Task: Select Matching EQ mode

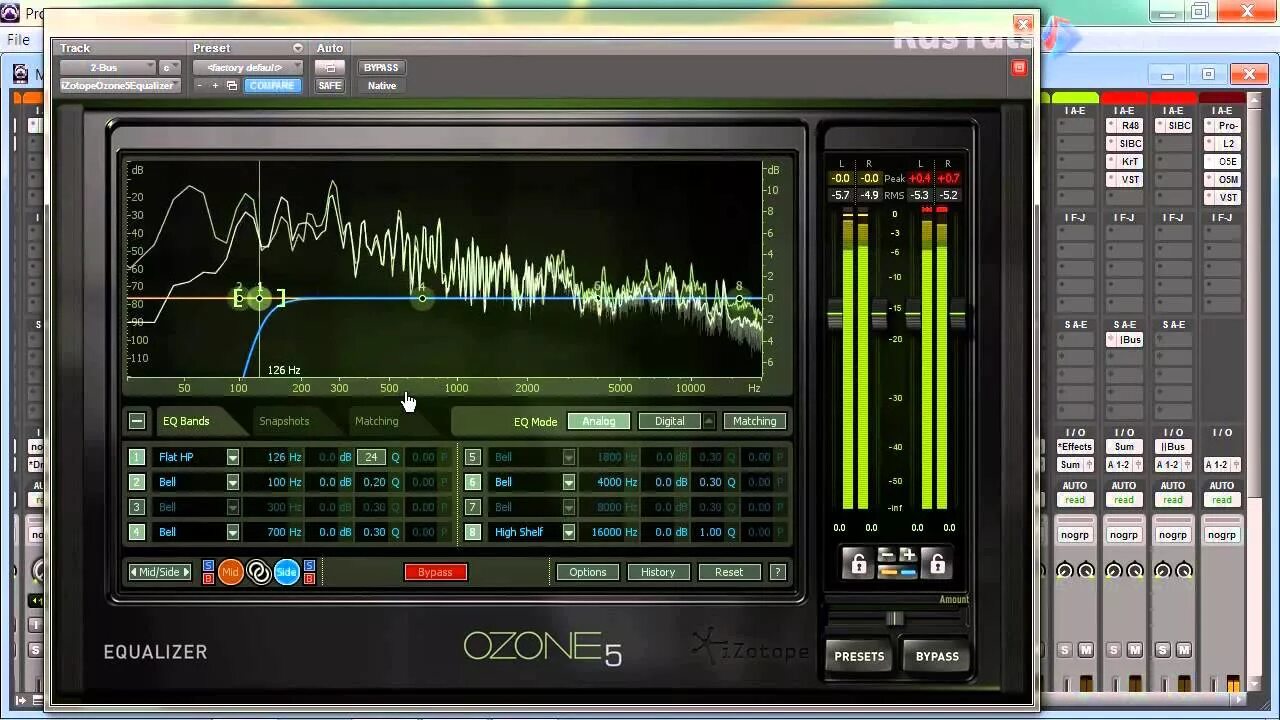Action: point(755,421)
